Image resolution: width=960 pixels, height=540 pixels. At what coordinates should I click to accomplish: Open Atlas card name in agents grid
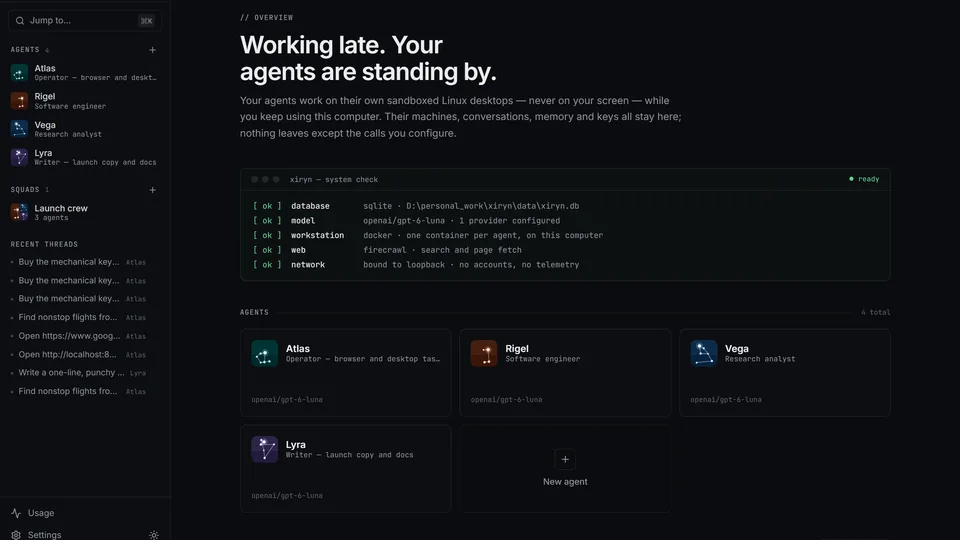coord(298,348)
